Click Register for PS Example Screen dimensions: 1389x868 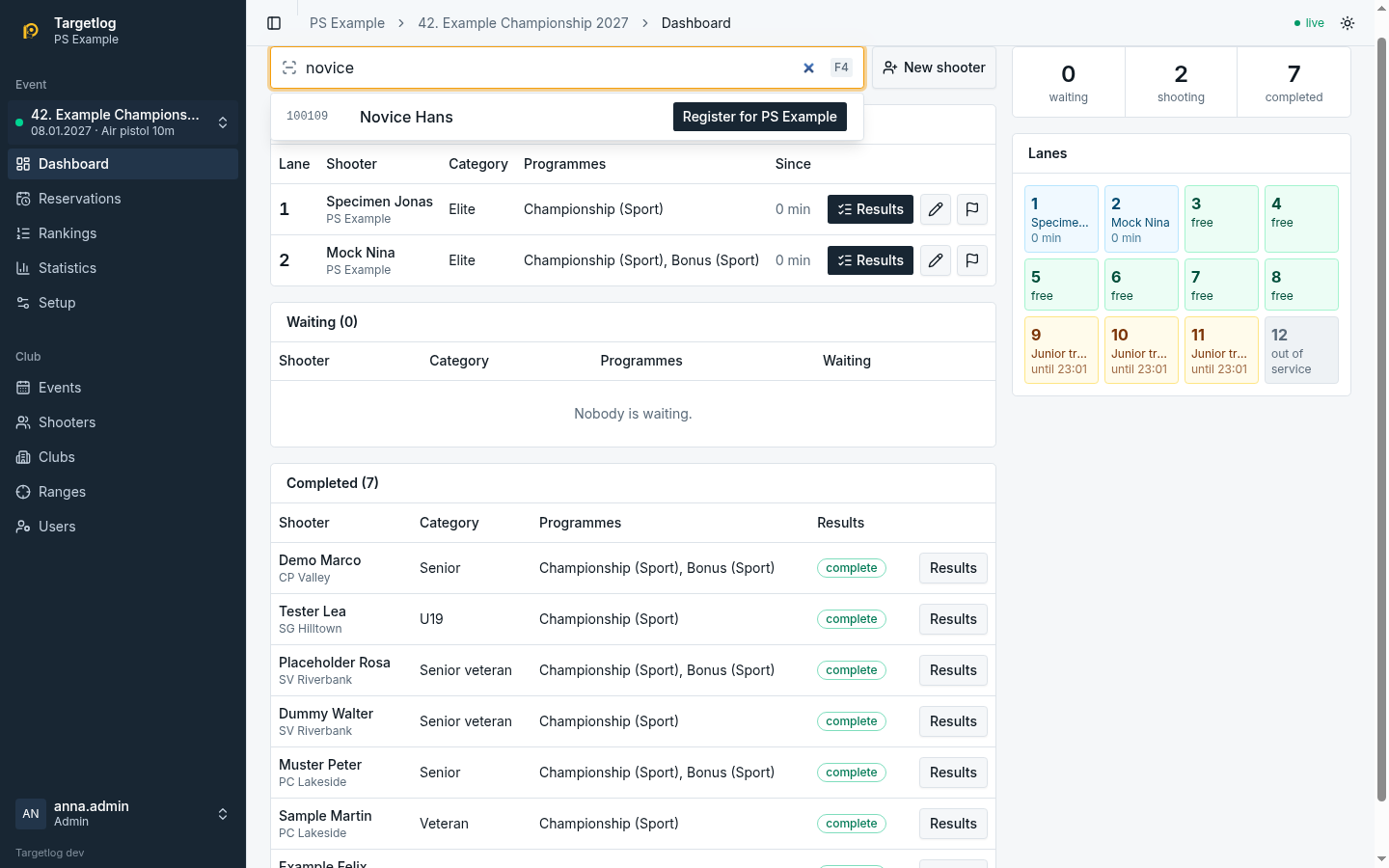760,117
